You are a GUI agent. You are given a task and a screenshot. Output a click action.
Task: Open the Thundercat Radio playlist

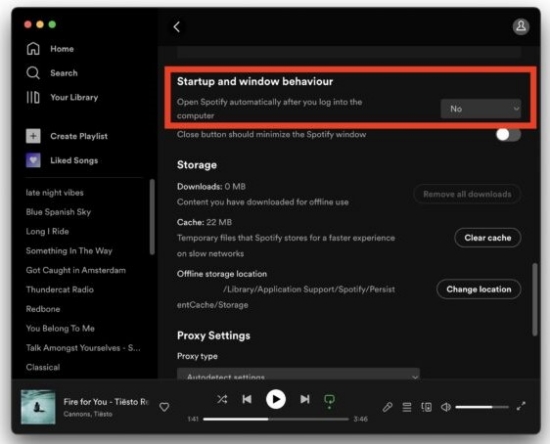pos(60,290)
